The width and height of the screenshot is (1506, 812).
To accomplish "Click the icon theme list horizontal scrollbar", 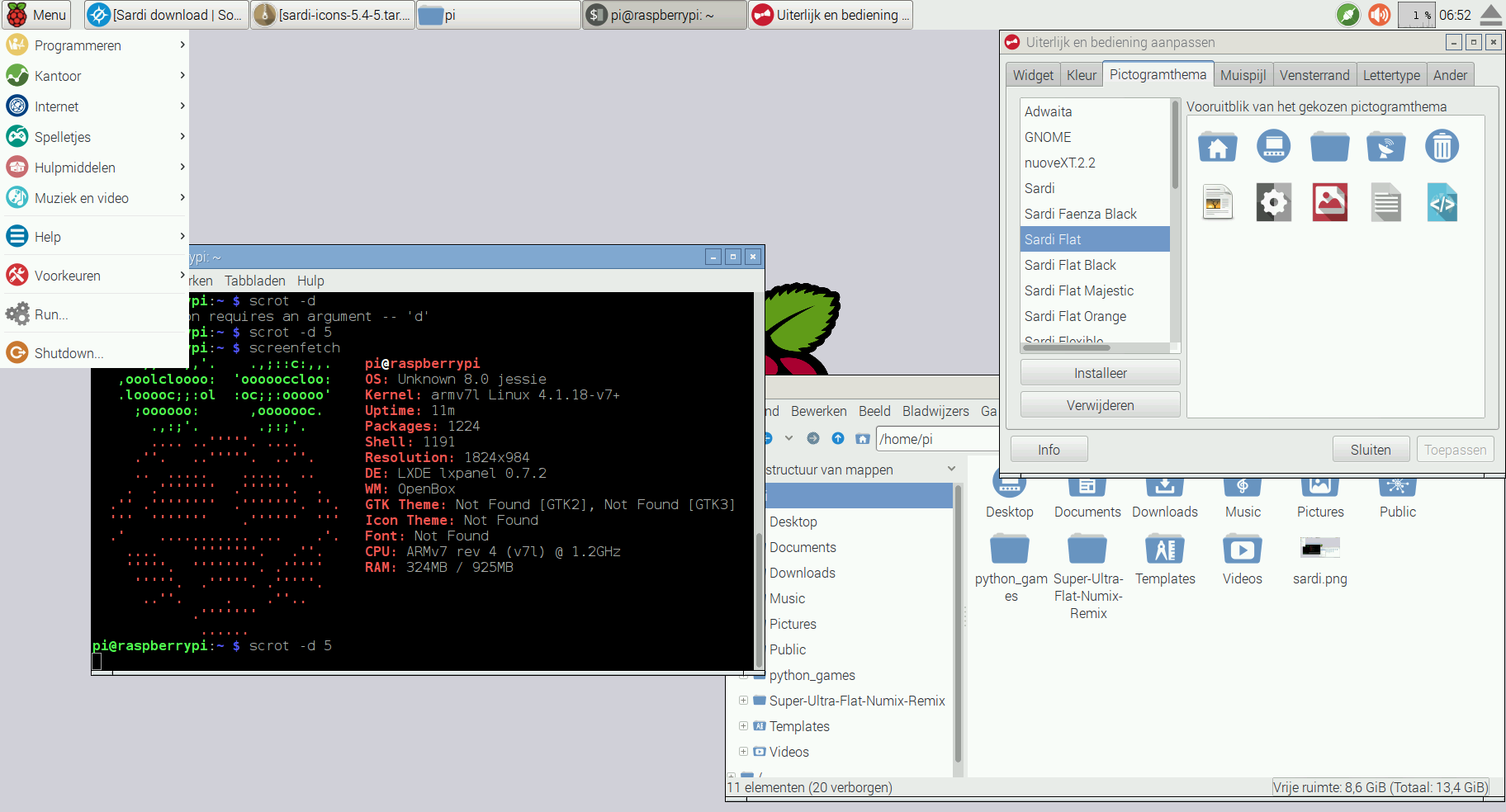I will [1067, 347].
